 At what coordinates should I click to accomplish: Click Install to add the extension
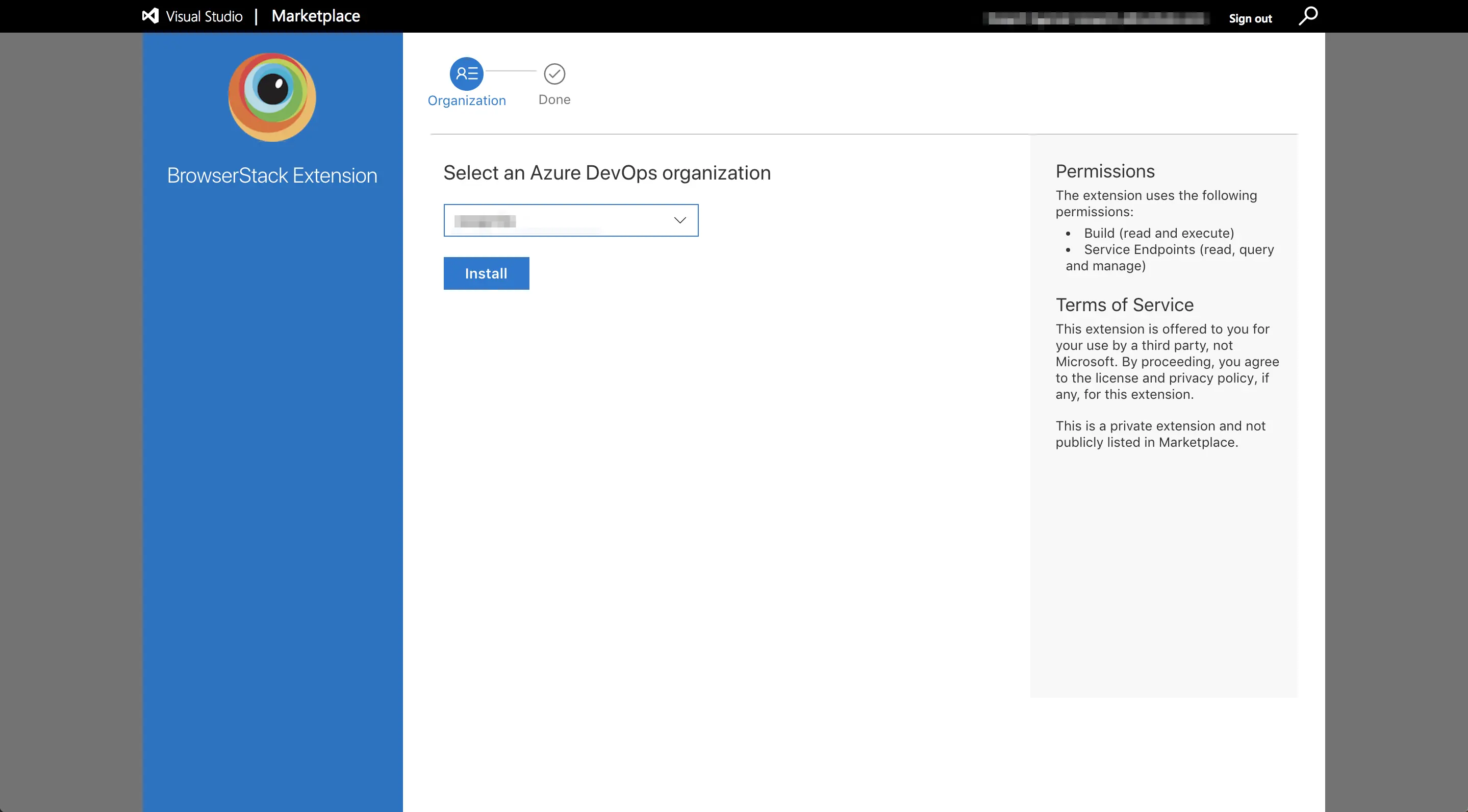click(x=486, y=273)
